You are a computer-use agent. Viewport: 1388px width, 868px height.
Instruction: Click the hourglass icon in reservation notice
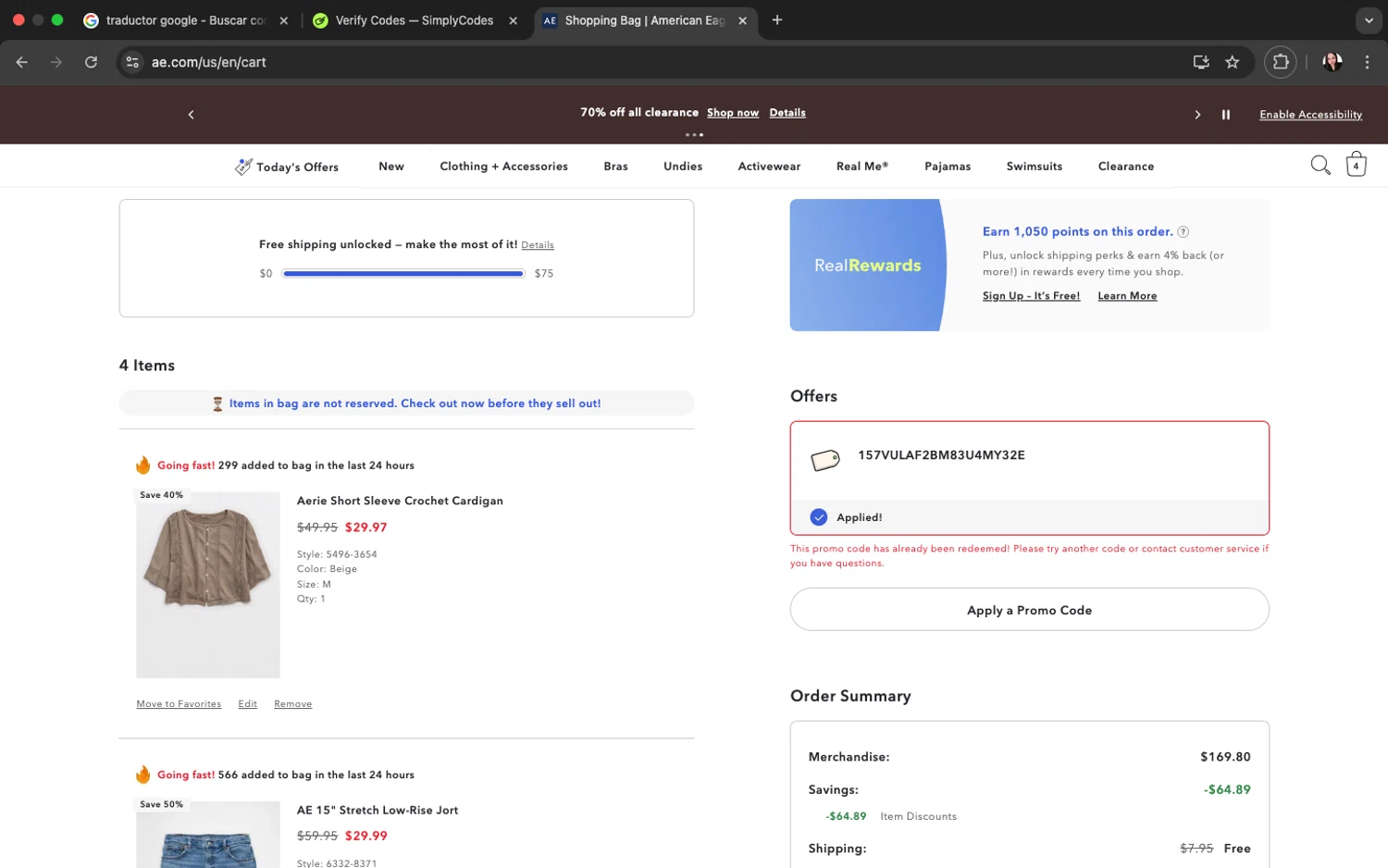point(217,403)
